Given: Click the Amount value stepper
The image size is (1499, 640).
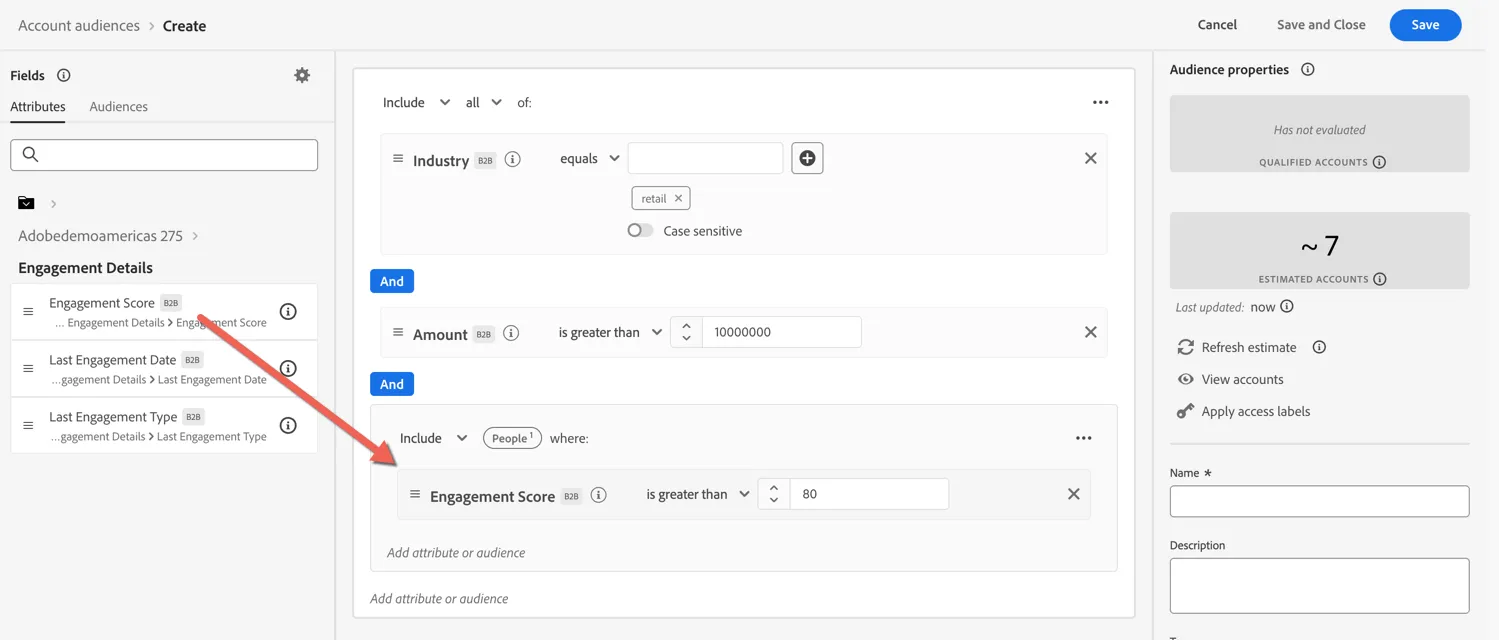Looking at the screenshot, I should click(x=686, y=332).
